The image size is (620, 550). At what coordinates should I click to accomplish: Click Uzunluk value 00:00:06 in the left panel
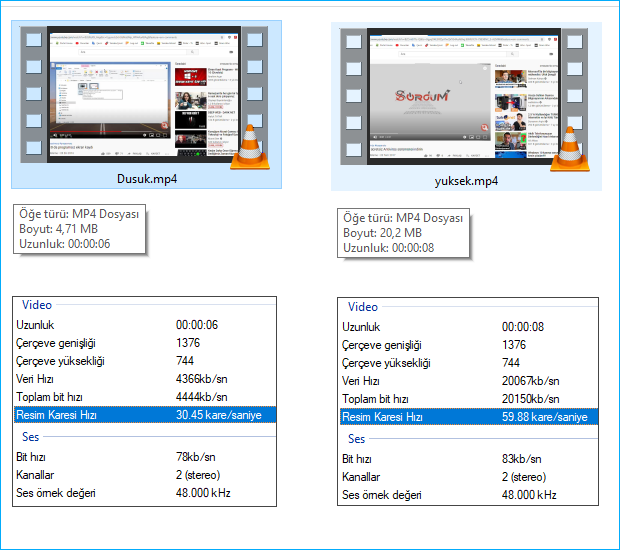pyautogui.click(x=197, y=325)
